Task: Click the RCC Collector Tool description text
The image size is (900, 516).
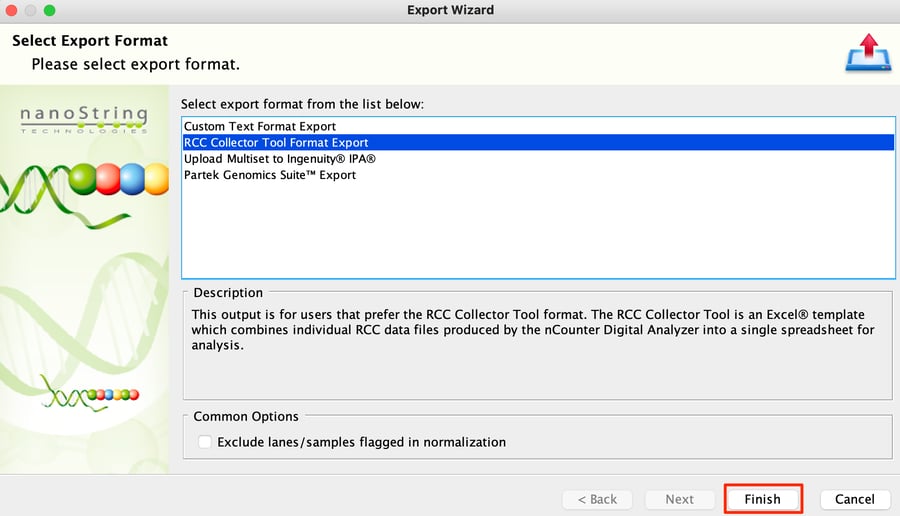Action: click(533, 329)
